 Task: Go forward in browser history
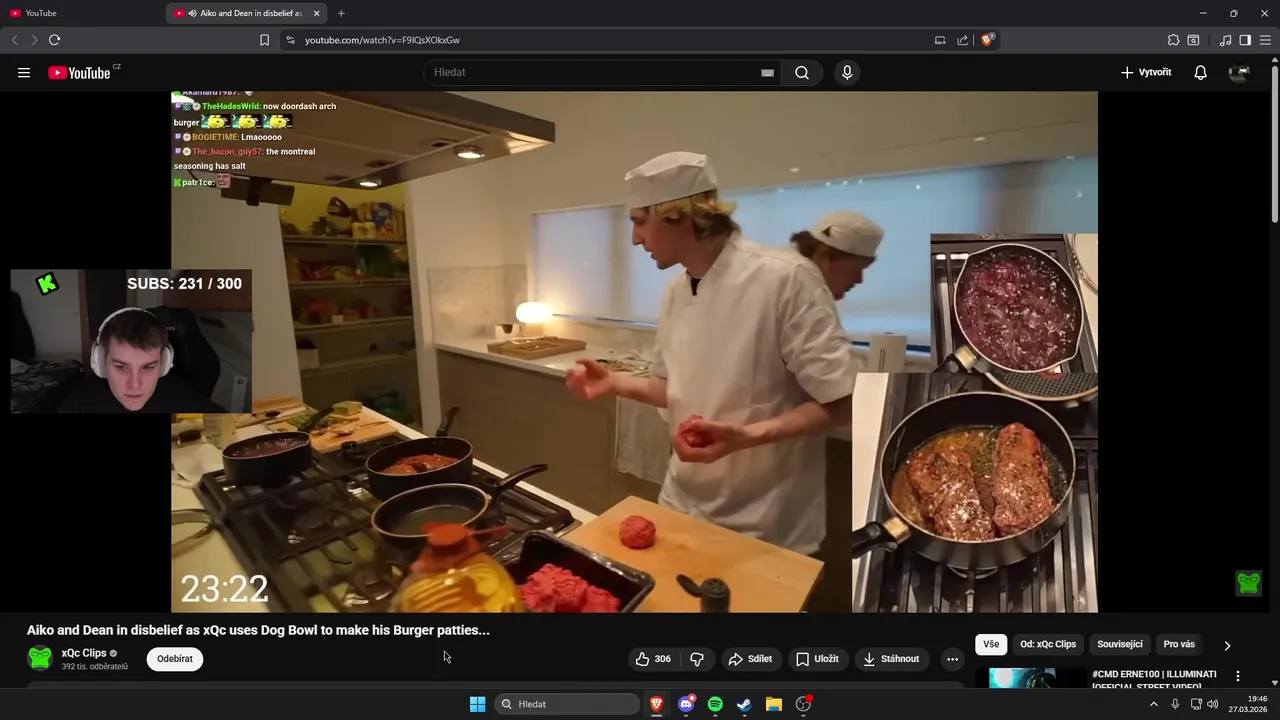[34, 40]
